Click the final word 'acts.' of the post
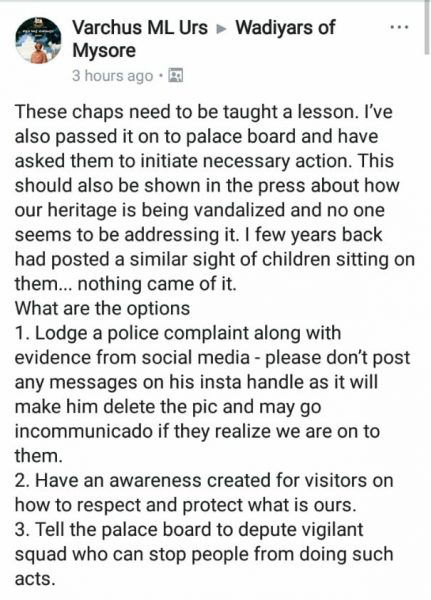The width and height of the screenshot is (431, 600). point(35,579)
